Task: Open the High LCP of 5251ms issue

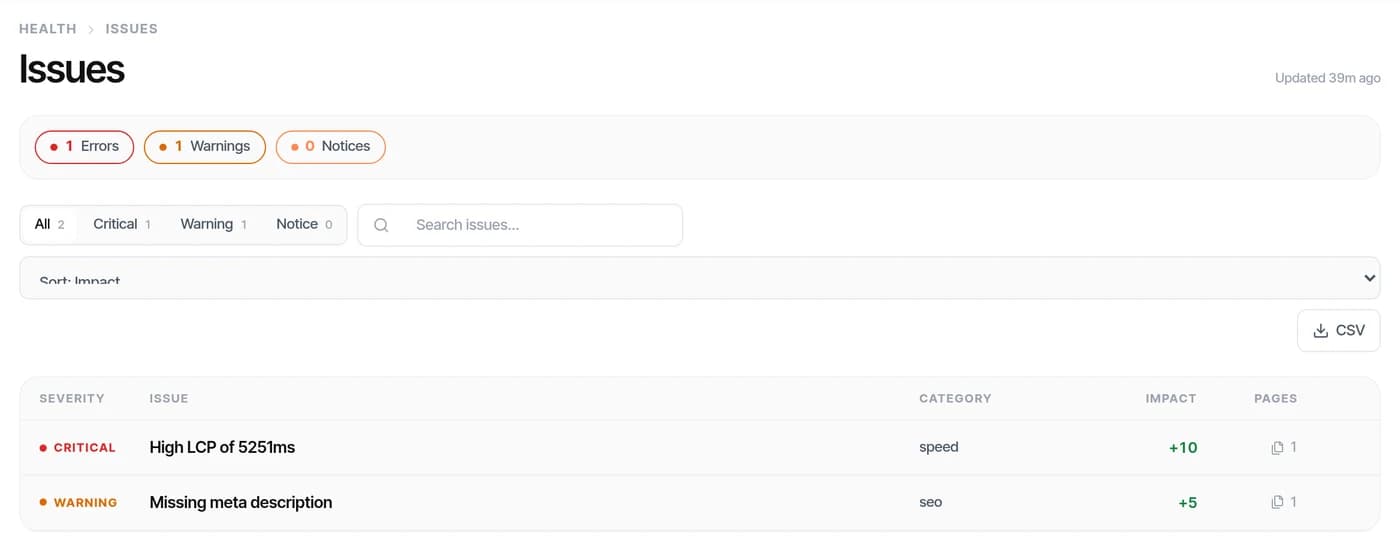Action: coord(222,447)
